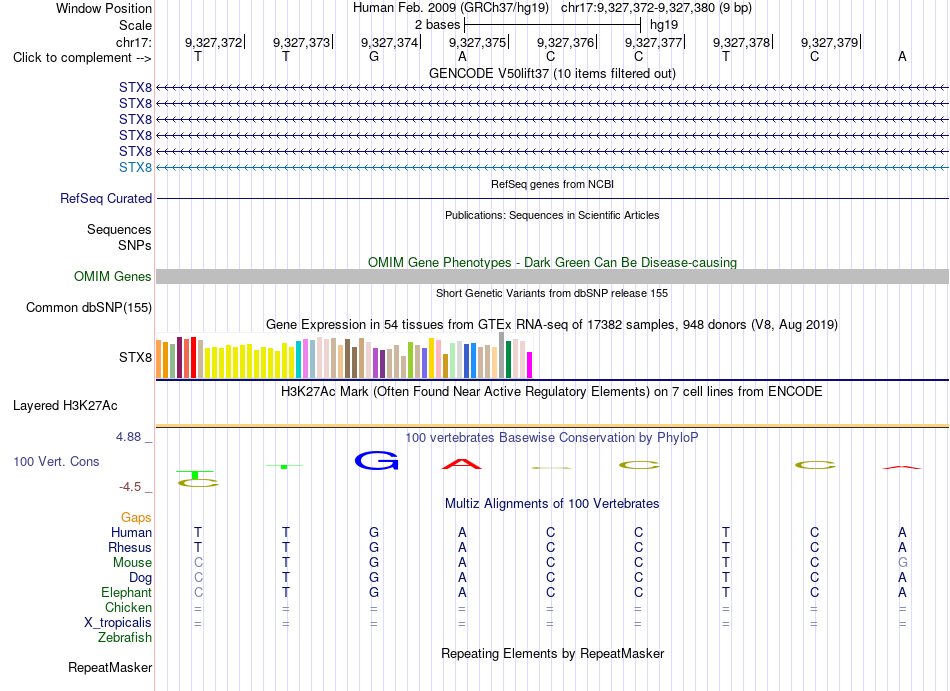
Task: Click the X_tropicalis alignment row label
Action: 118,623
